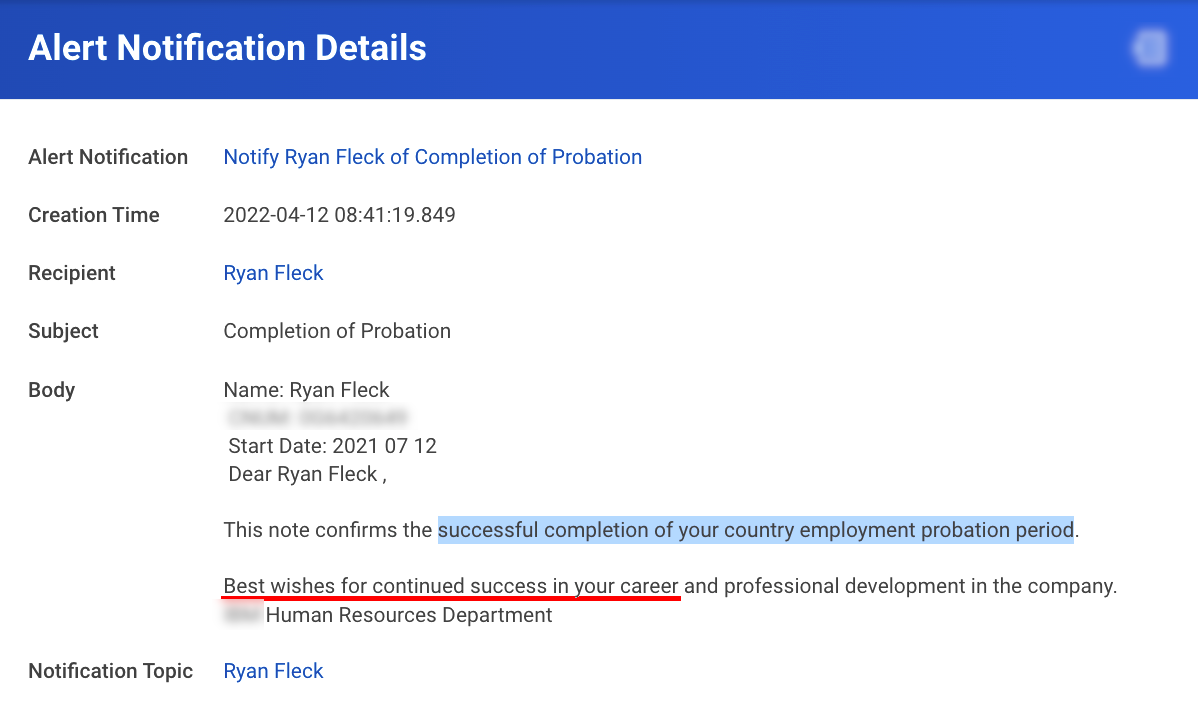The image size is (1198, 705).
Task: Open the Notify Ryan Fleck of Completion link
Action: click(432, 157)
